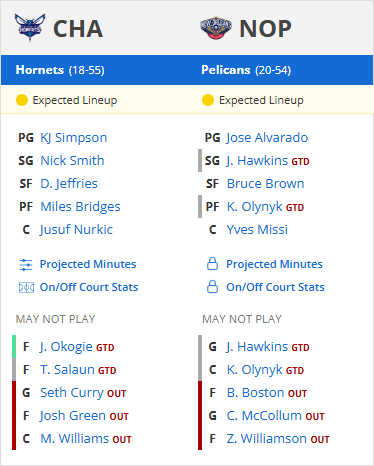Open KJ Simpson player page
374x466 pixels.
coord(74,138)
